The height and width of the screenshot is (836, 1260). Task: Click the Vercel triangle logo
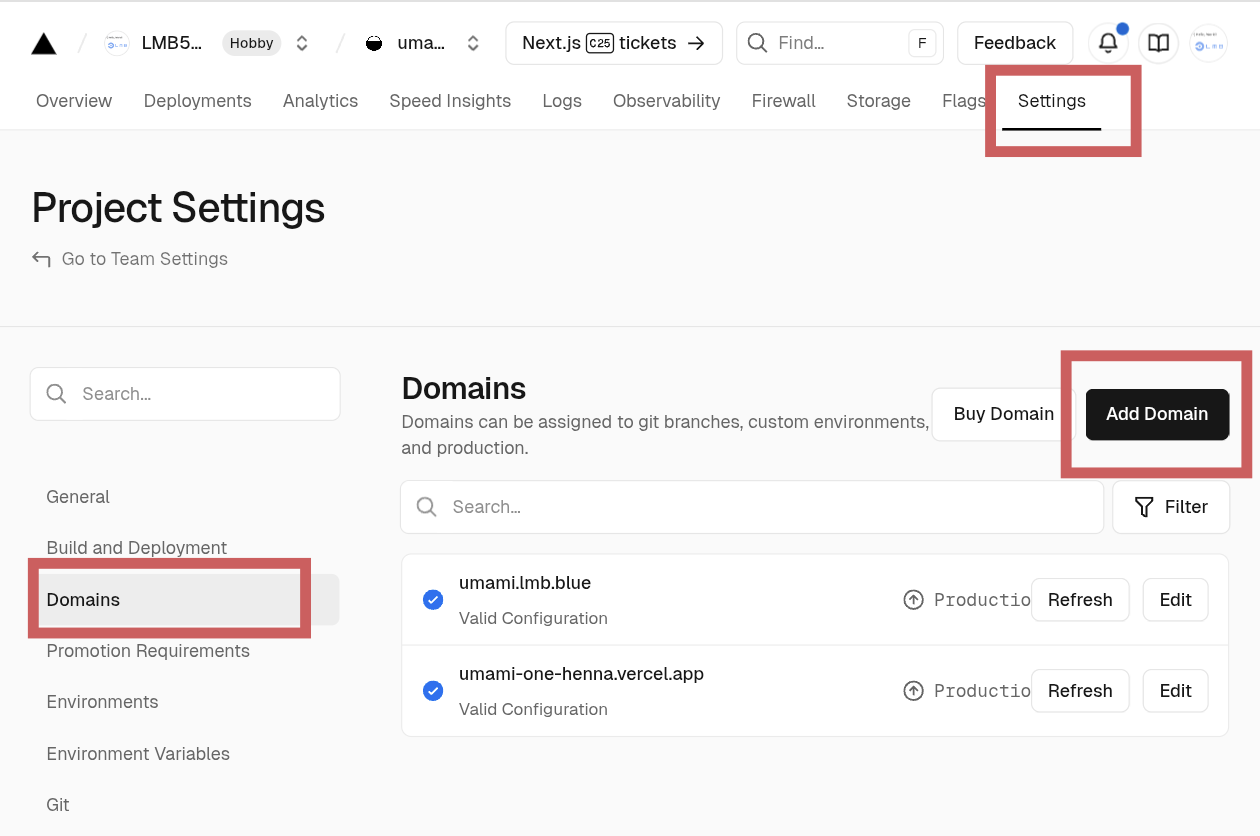(x=44, y=43)
